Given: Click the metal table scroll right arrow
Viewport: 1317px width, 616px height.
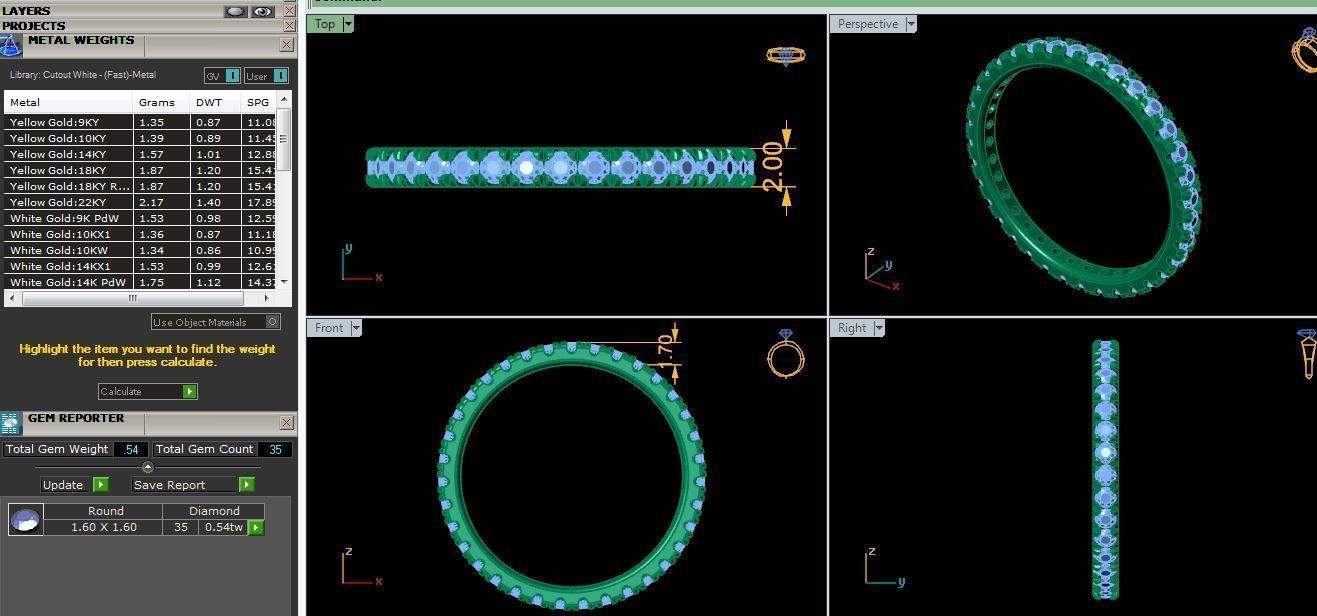Looking at the screenshot, I should [266, 298].
